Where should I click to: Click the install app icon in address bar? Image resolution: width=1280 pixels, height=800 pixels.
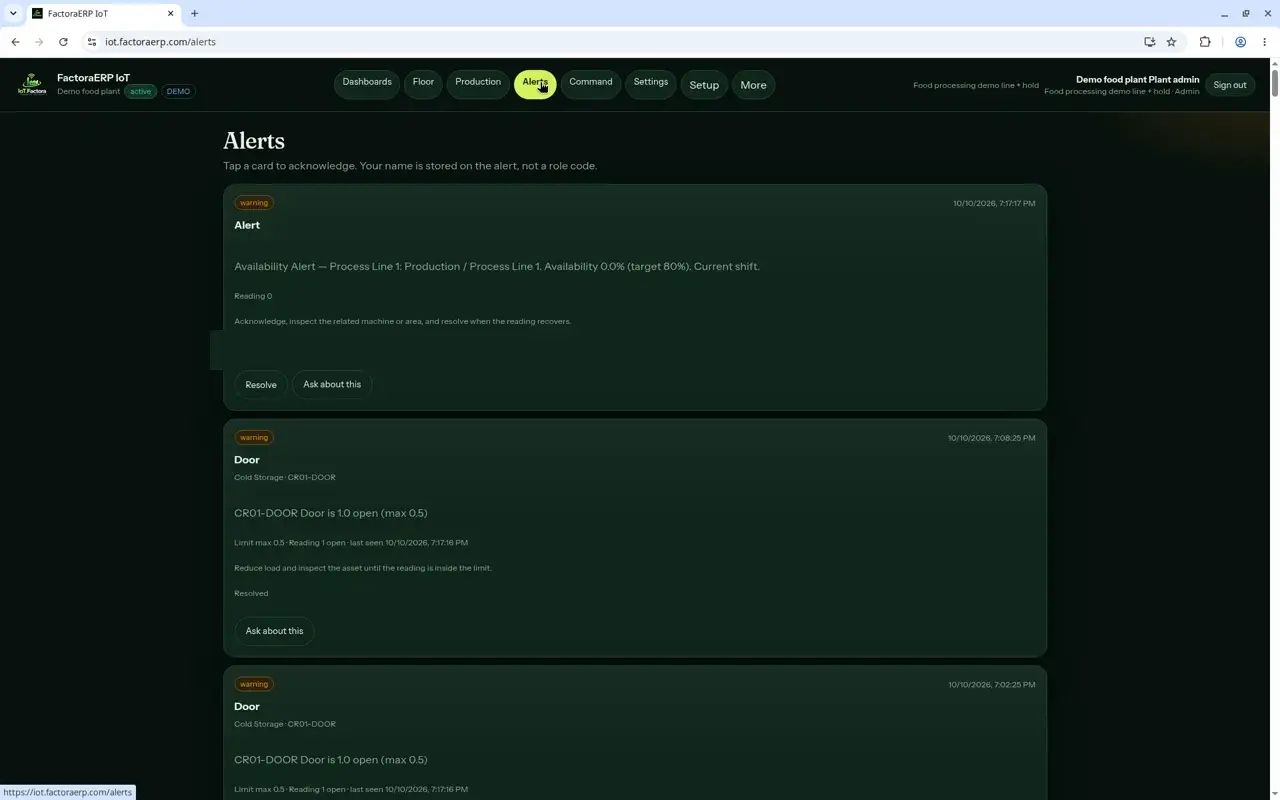(1149, 42)
